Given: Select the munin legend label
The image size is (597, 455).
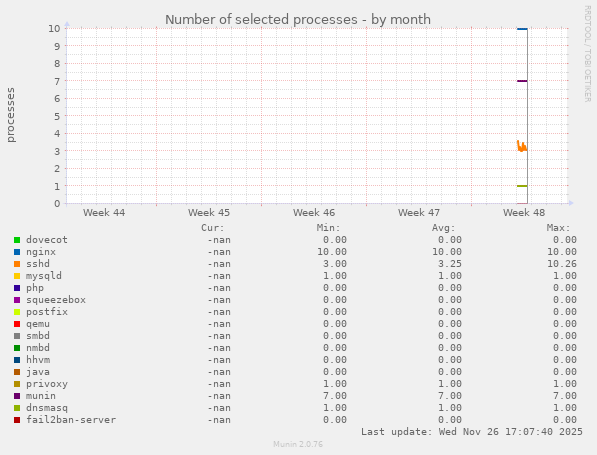Looking at the screenshot, I should click(x=41, y=396).
